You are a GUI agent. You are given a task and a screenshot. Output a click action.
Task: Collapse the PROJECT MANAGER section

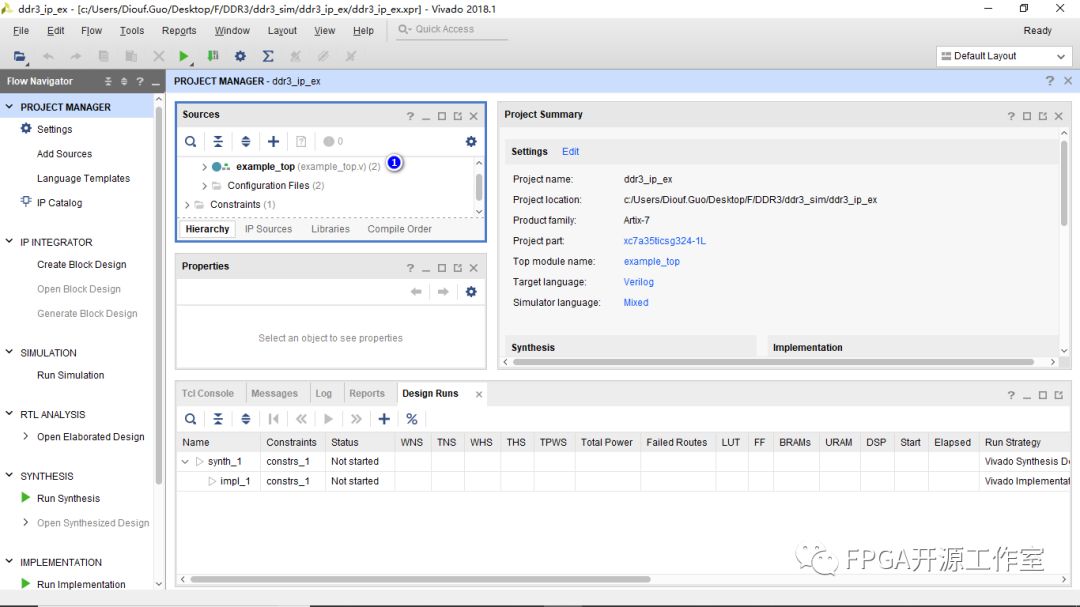pos(9,107)
